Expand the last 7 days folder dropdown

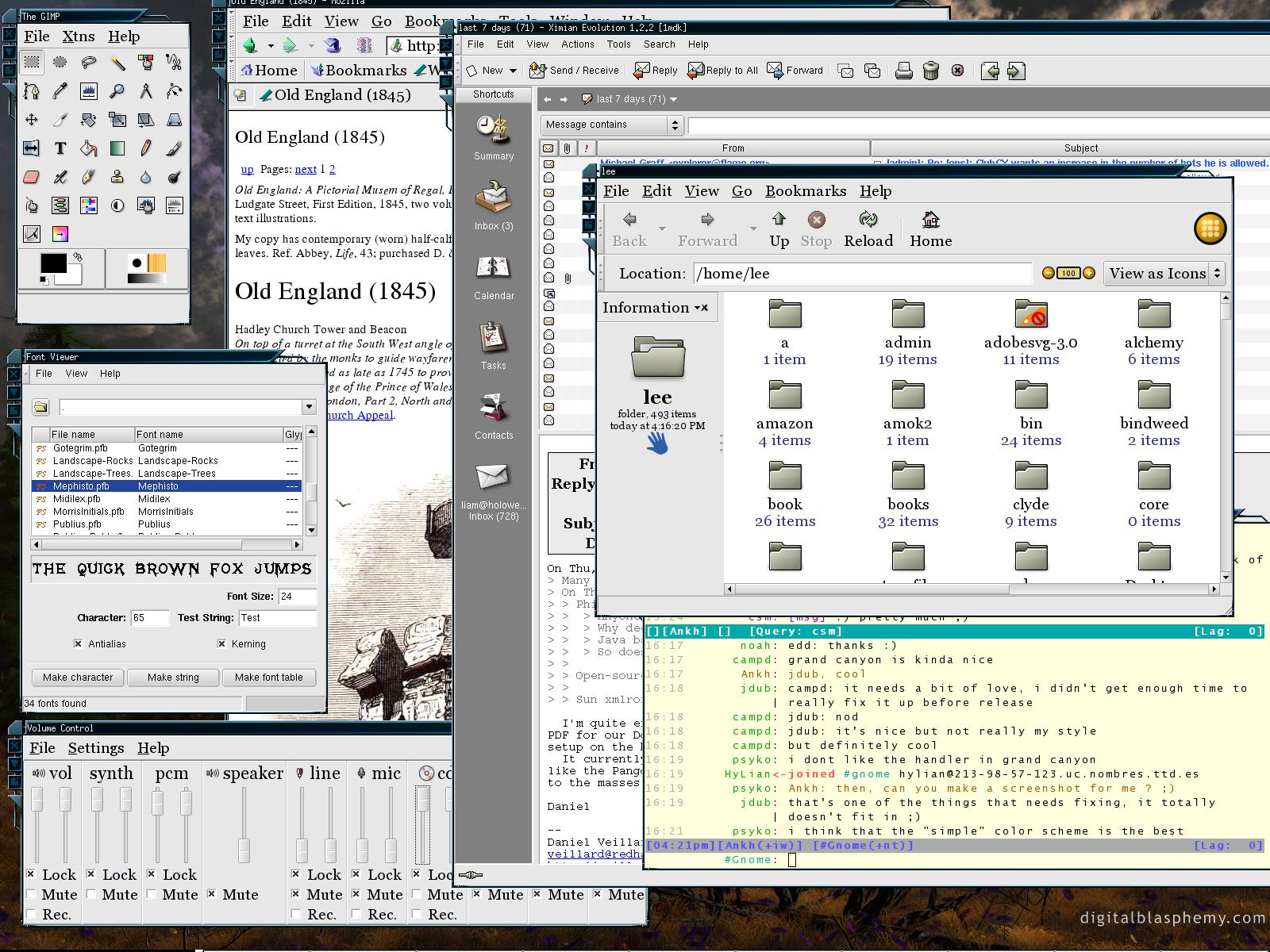click(673, 99)
